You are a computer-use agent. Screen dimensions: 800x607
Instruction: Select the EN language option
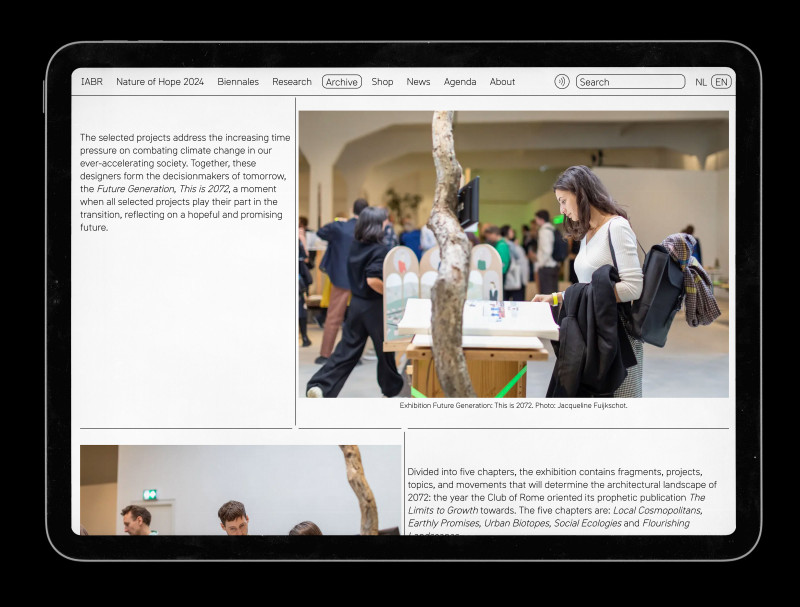click(721, 82)
